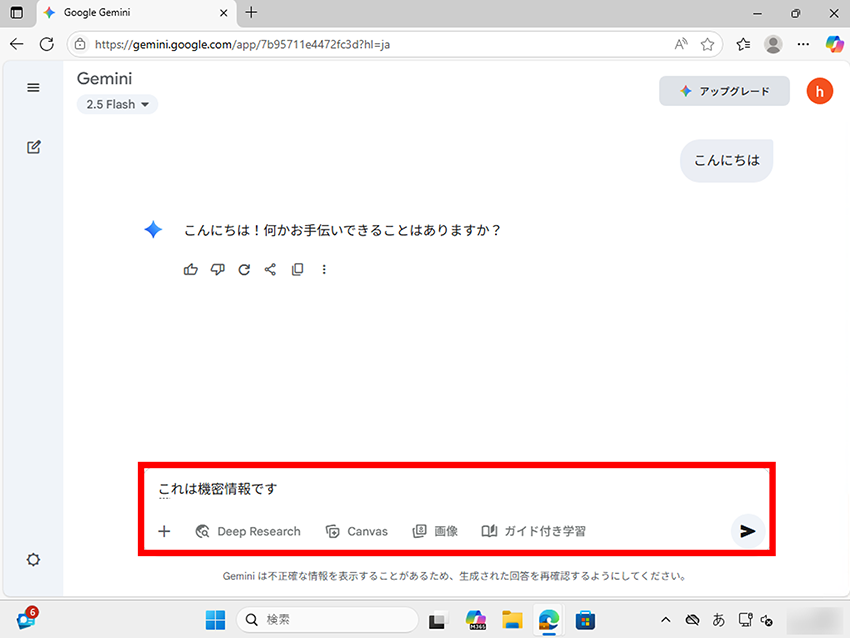Open Windows Start menu in taskbar
The image size is (850, 638).
coord(215,620)
